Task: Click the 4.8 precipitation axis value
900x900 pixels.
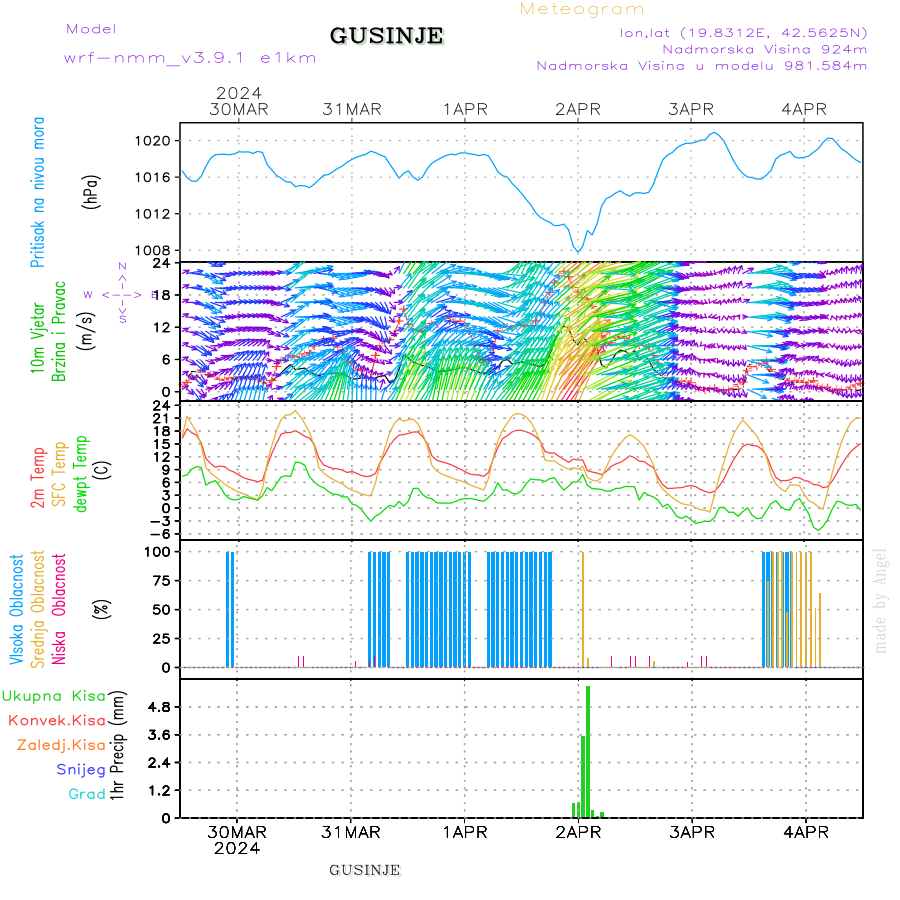Action: 160,707
